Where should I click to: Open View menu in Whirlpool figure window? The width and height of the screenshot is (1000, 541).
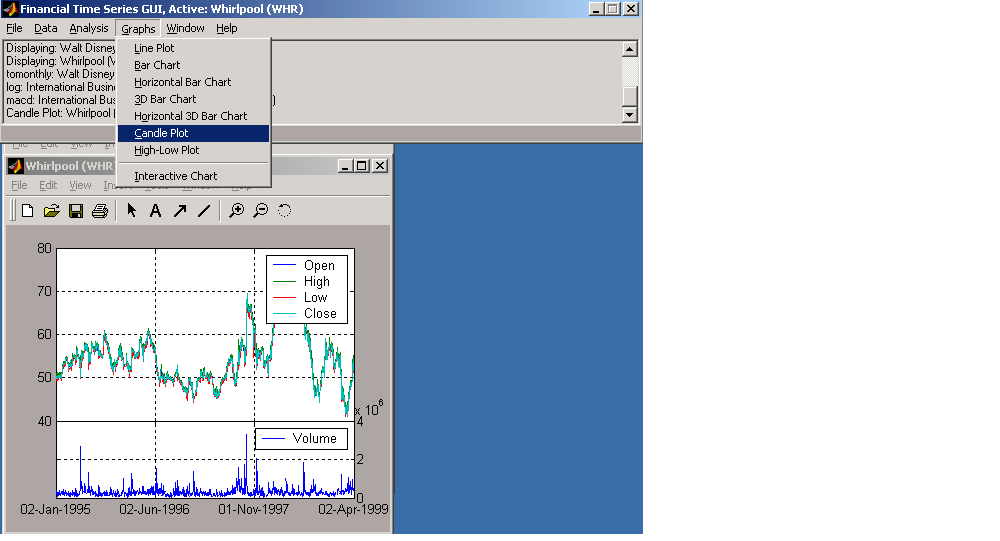[x=80, y=185]
